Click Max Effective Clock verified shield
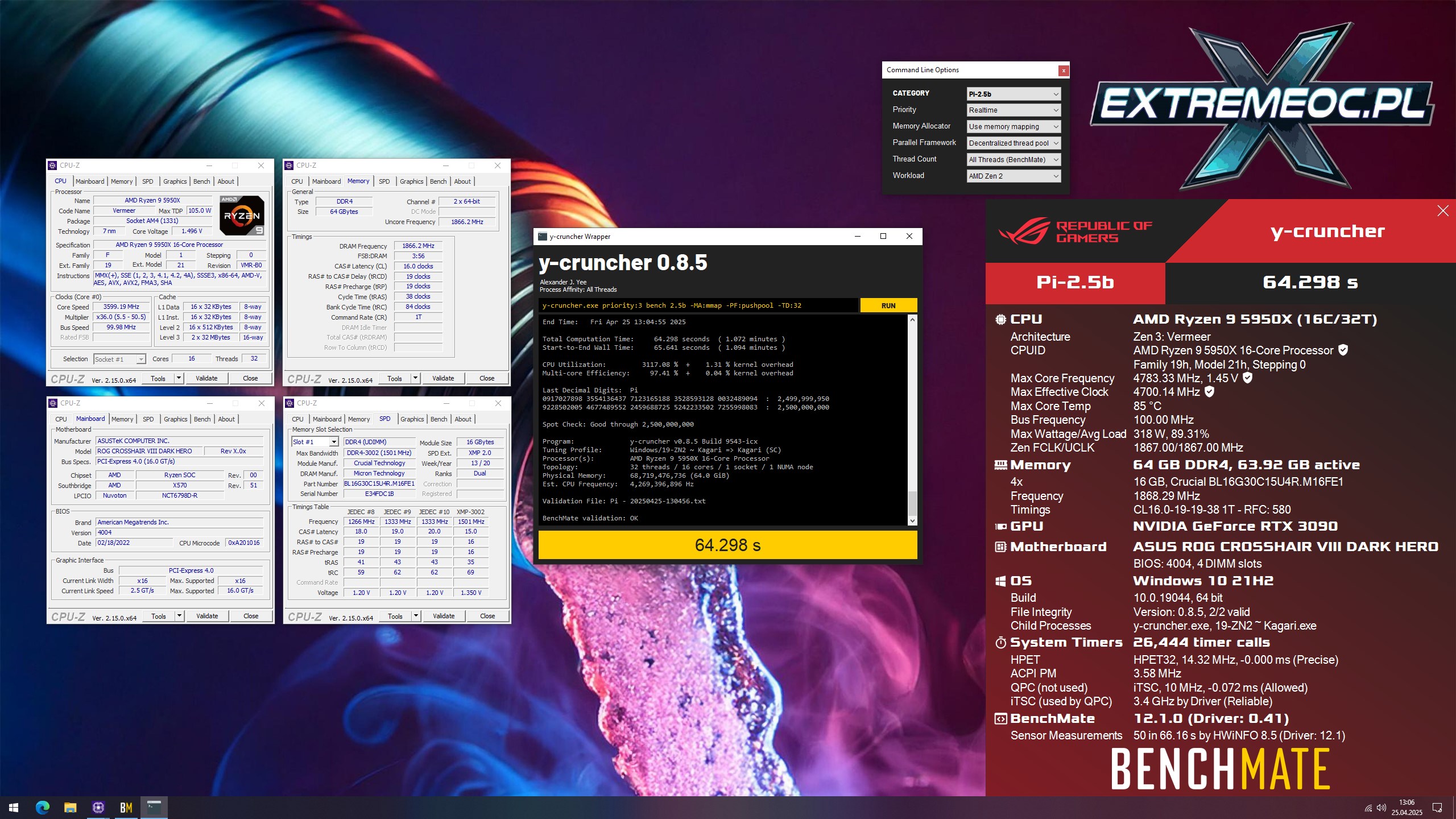This screenshot has height=819, width=1456. click(x=1210, y=391)
